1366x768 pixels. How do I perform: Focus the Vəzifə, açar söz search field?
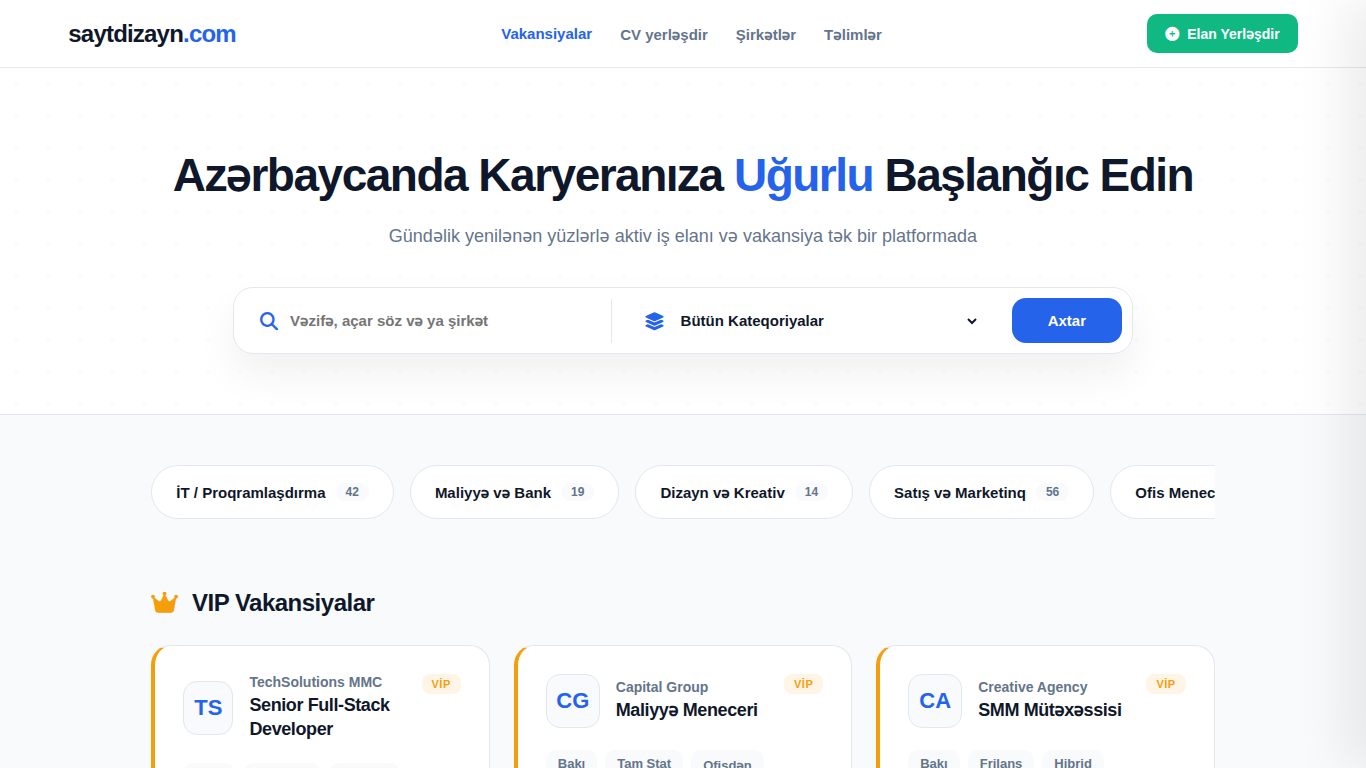pyautogui.click(x=440, y=321)
